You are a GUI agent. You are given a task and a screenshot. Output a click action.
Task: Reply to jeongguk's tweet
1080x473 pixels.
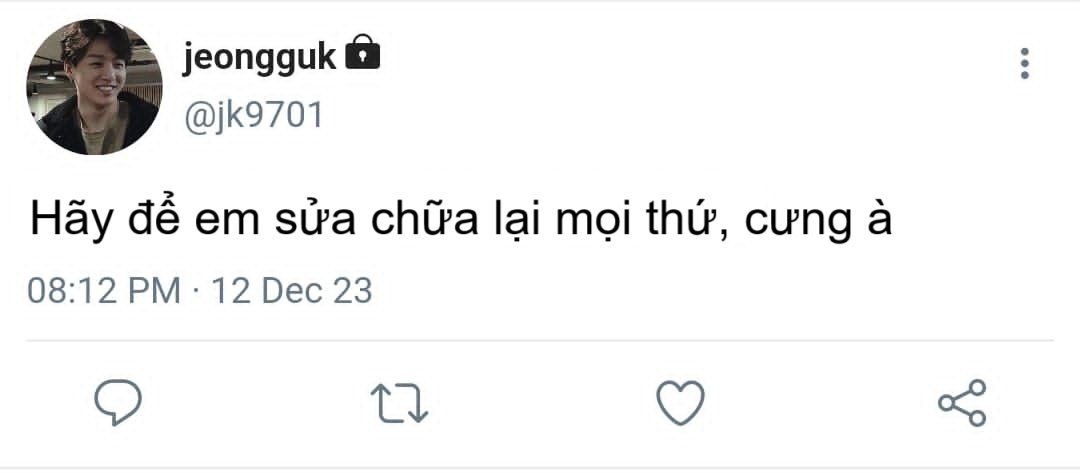coord(118,402)
